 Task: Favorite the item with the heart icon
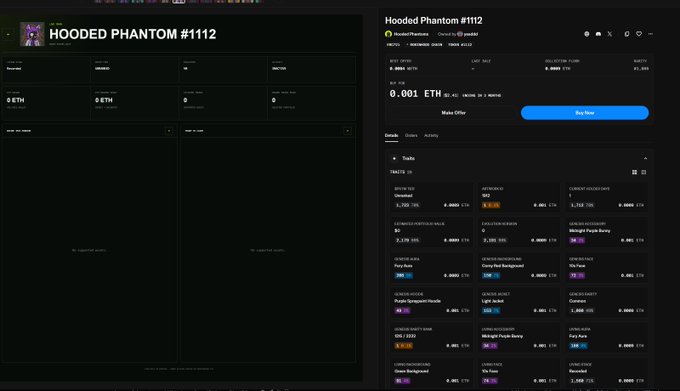639,34
